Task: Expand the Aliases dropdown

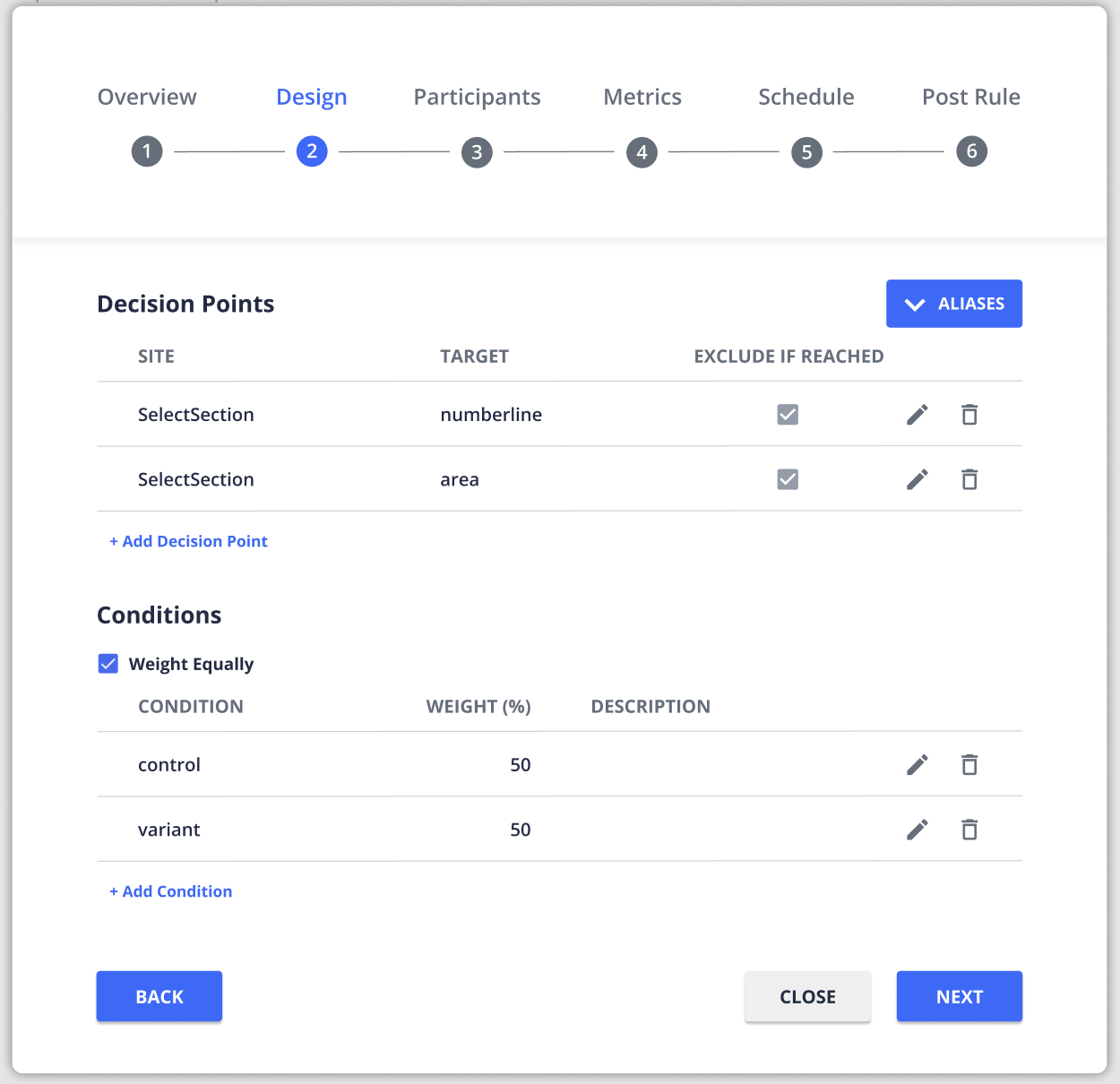Action: [953, 304]
